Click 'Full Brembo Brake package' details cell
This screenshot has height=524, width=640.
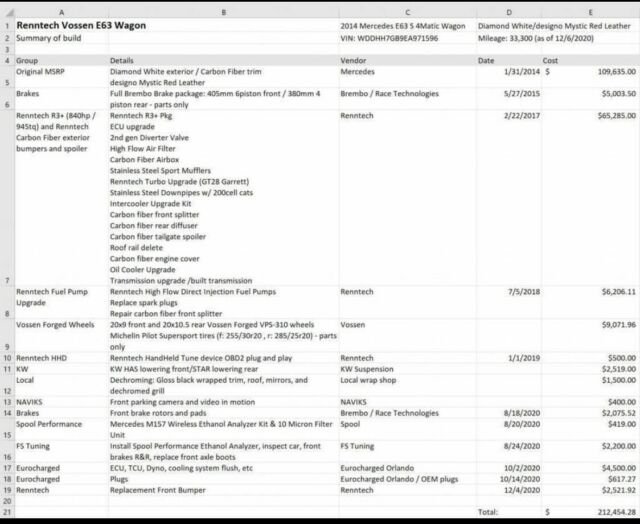click(224, 99)
